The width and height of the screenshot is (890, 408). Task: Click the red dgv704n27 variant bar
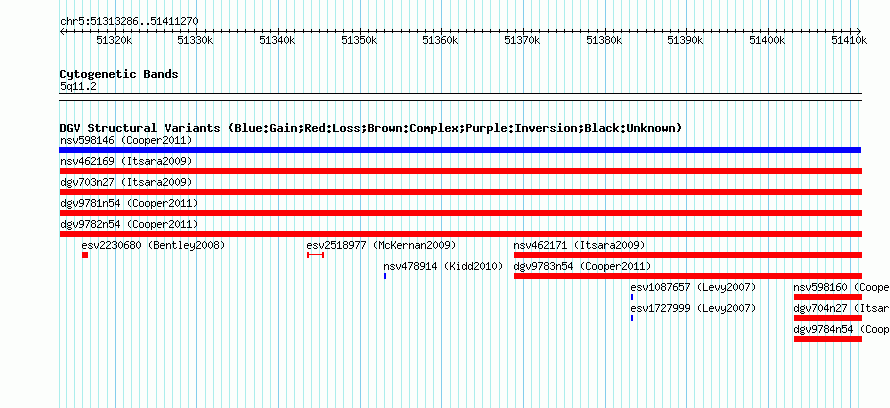click(828, 318)
